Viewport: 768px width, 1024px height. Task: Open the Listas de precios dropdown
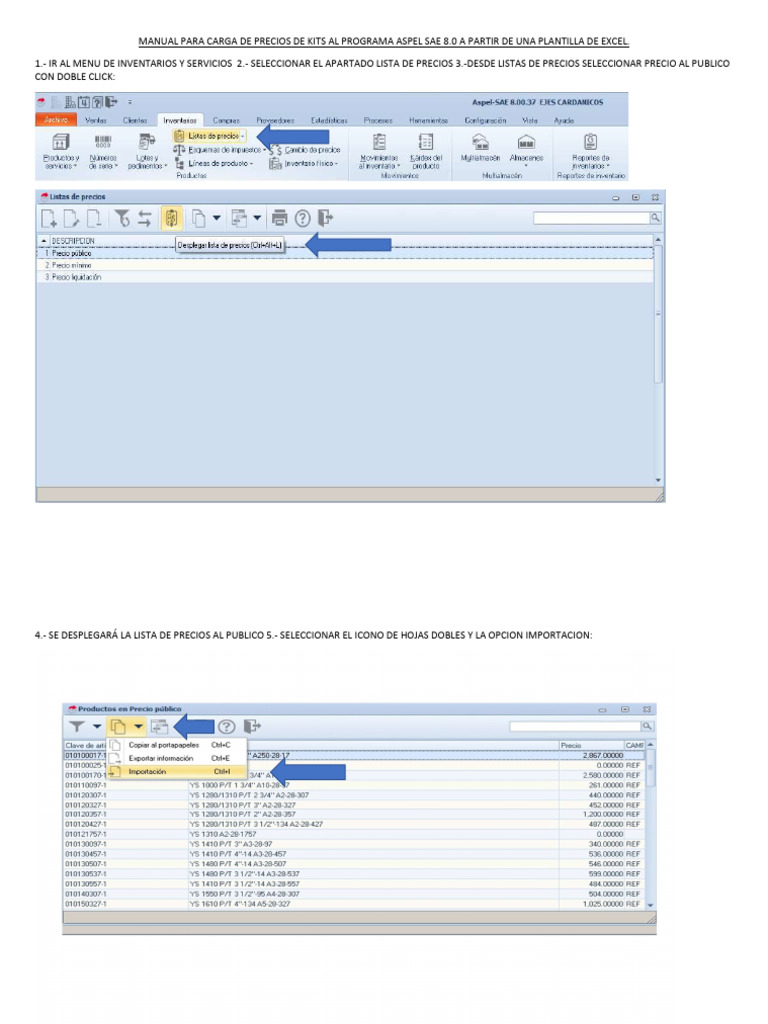pos(210,136)
